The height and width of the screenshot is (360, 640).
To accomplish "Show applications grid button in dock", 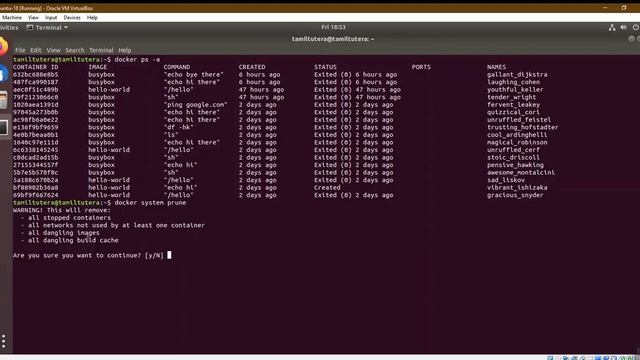I will (x=4, y=341).
